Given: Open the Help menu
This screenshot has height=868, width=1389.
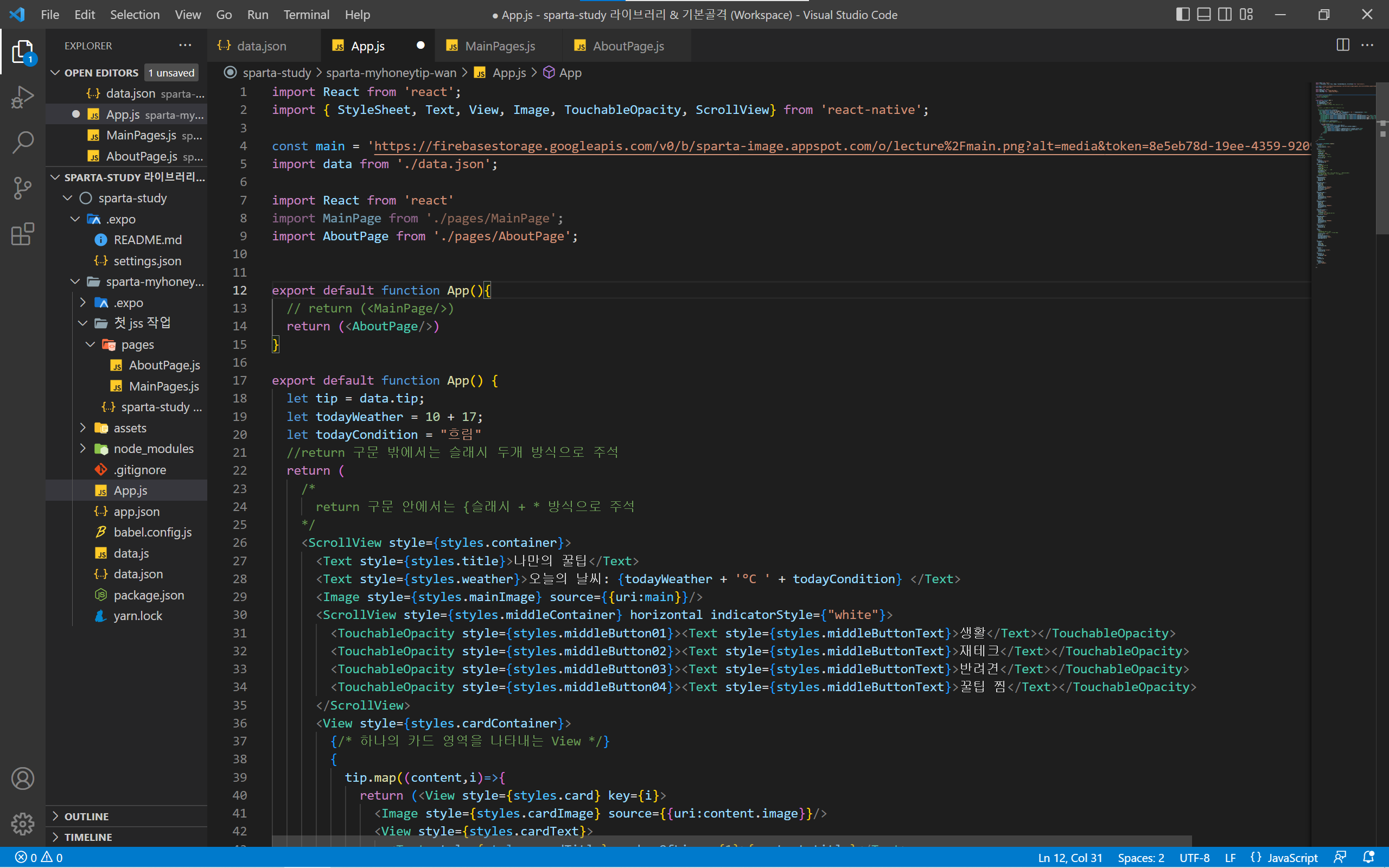Looking at the screenshot, I should [x=357, y=14].
